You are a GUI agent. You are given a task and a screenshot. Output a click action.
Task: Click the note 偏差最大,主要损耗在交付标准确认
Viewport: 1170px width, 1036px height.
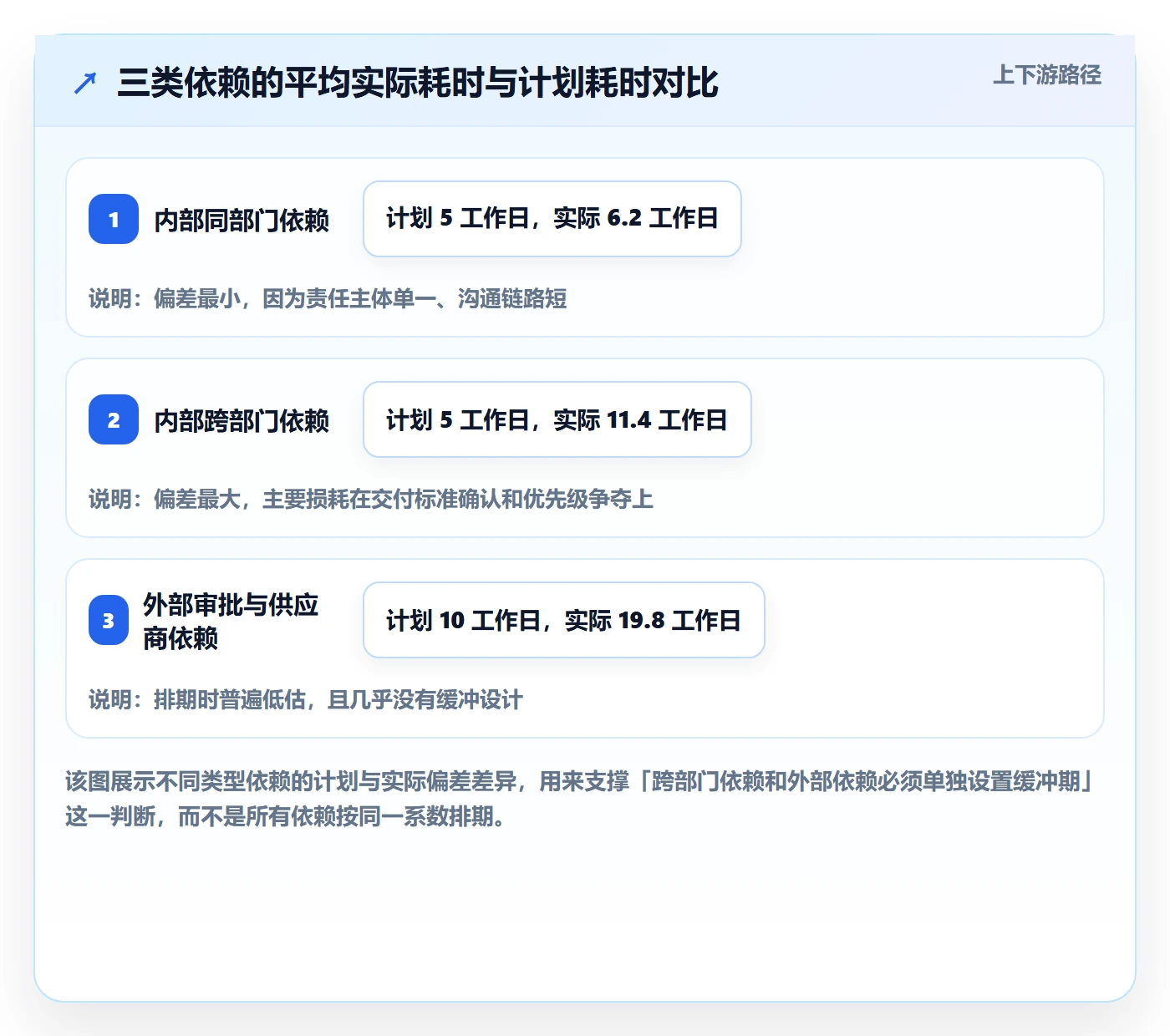[x=371, y=499]
